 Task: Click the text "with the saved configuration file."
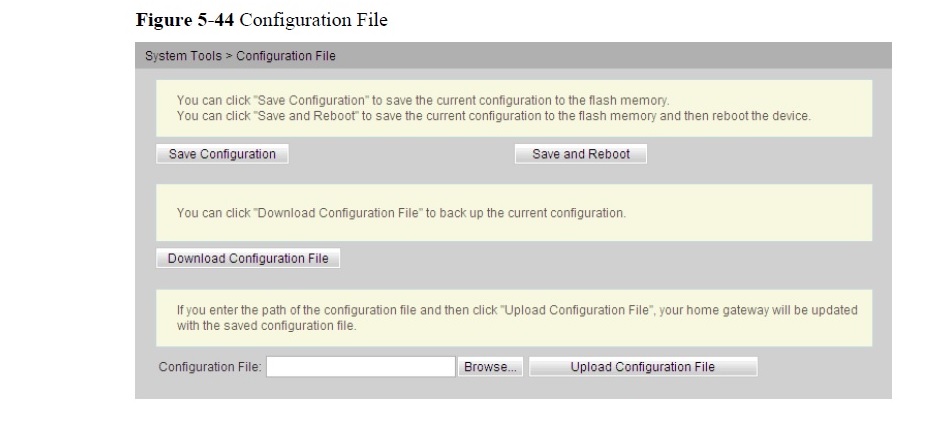[267, 326]
